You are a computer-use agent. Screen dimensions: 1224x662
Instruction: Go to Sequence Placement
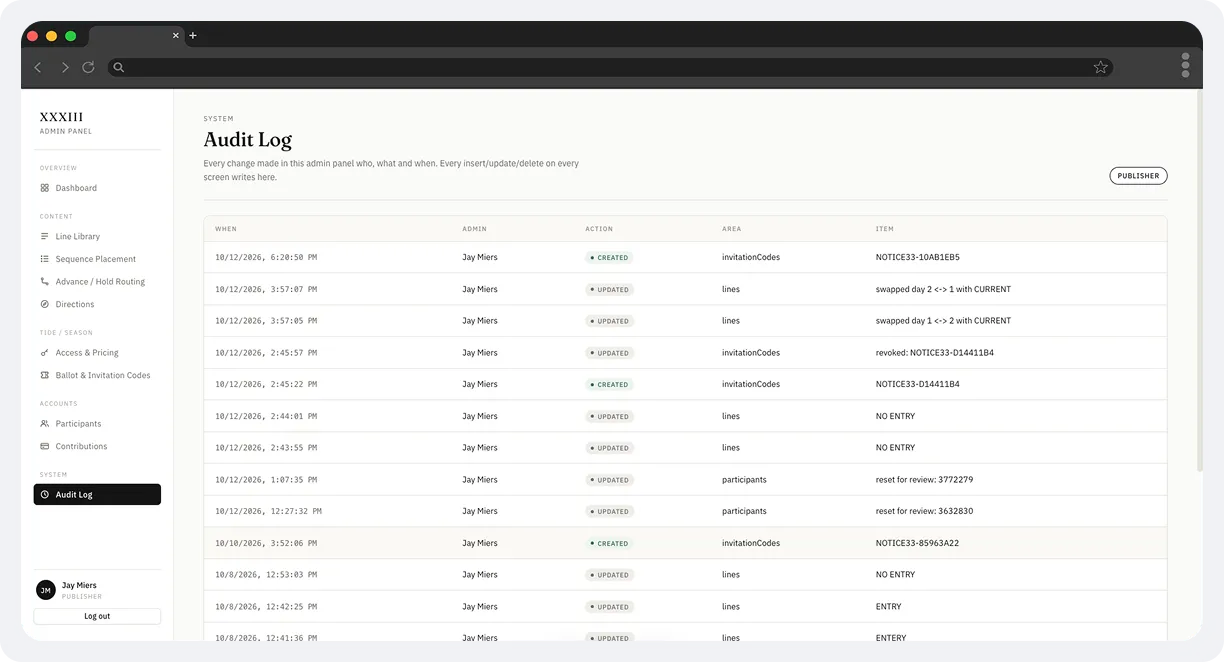click(x=97, y=259)
